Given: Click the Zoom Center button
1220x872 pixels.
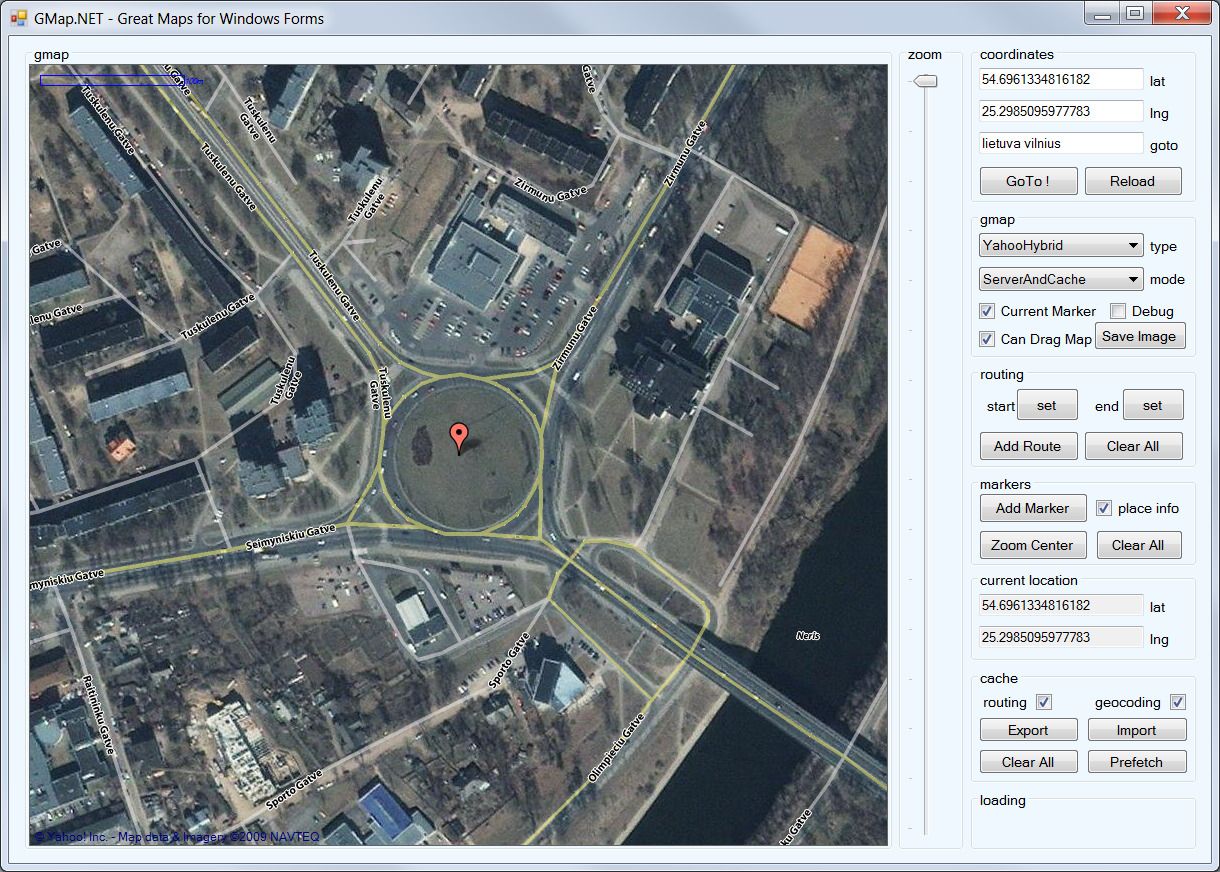Looking at the screenshot, I should tap(1032, 545).
